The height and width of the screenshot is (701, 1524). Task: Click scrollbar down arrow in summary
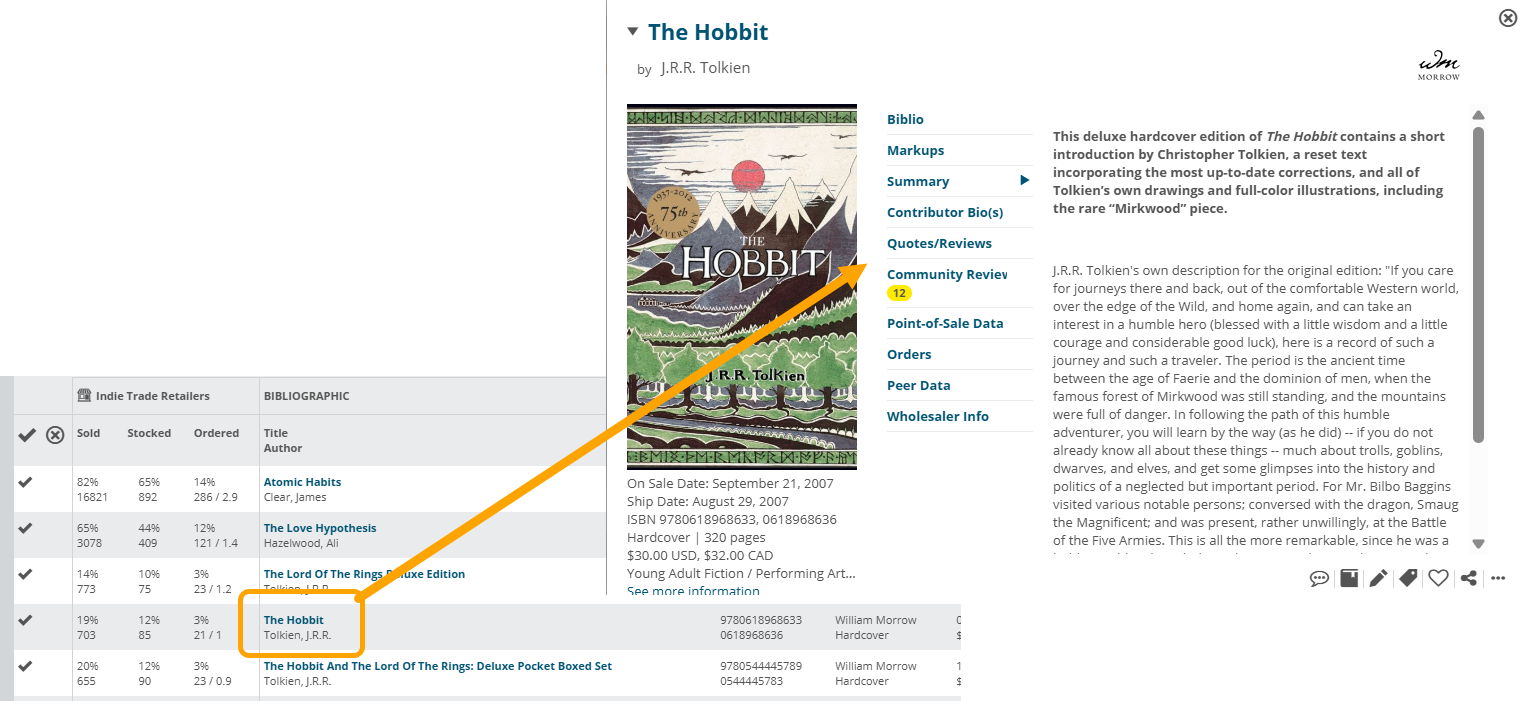1479,544
